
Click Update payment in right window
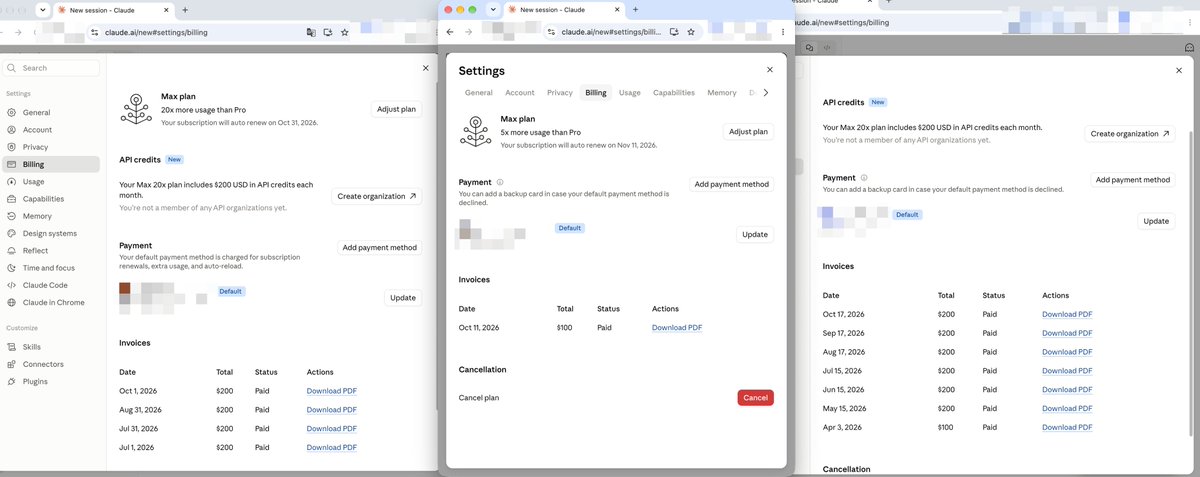tap(1156, 221)
